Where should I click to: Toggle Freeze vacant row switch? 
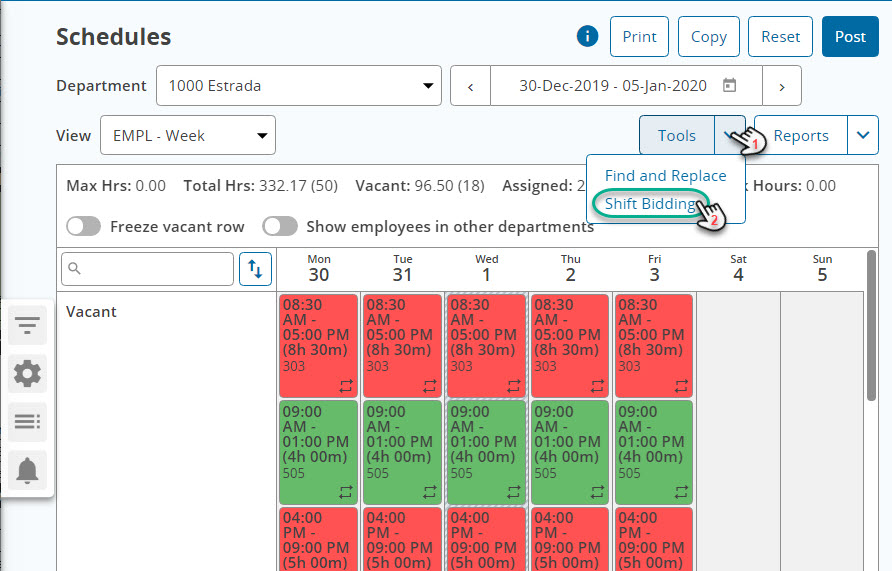84,226
